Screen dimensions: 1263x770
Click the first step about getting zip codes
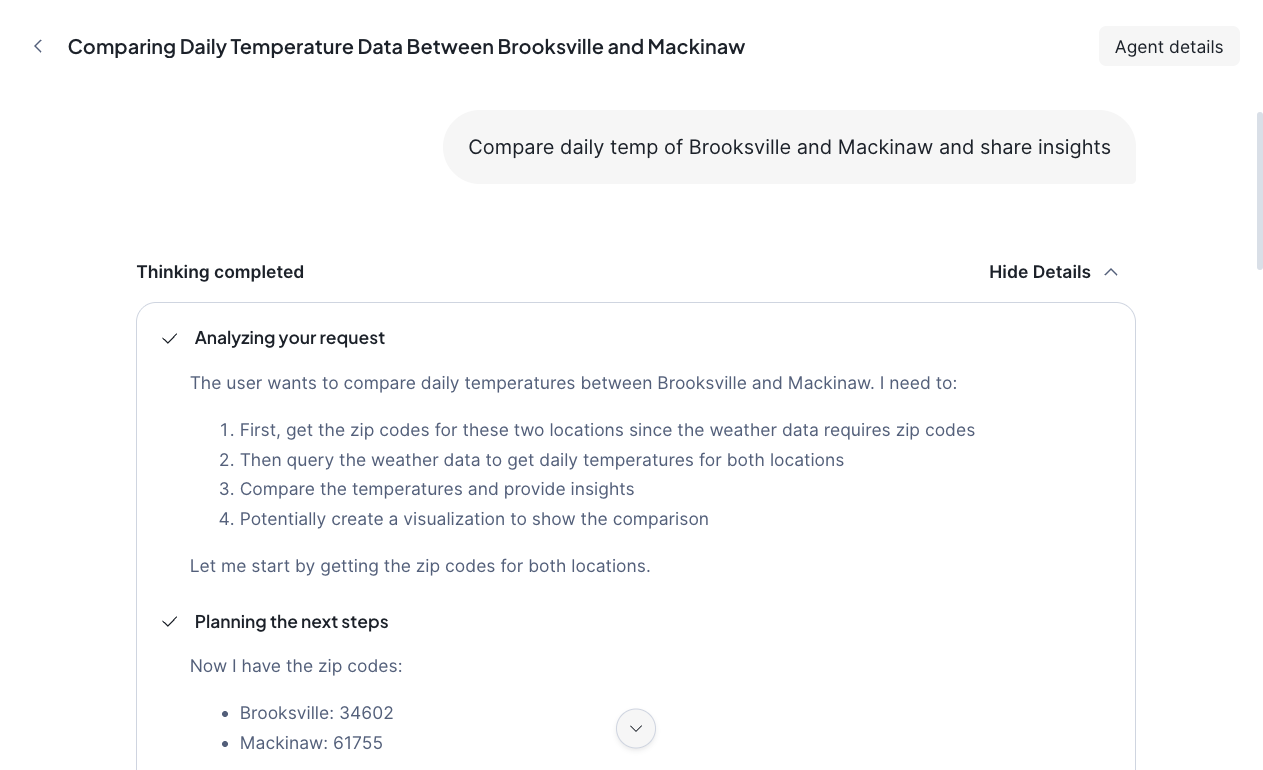[607, 430]
